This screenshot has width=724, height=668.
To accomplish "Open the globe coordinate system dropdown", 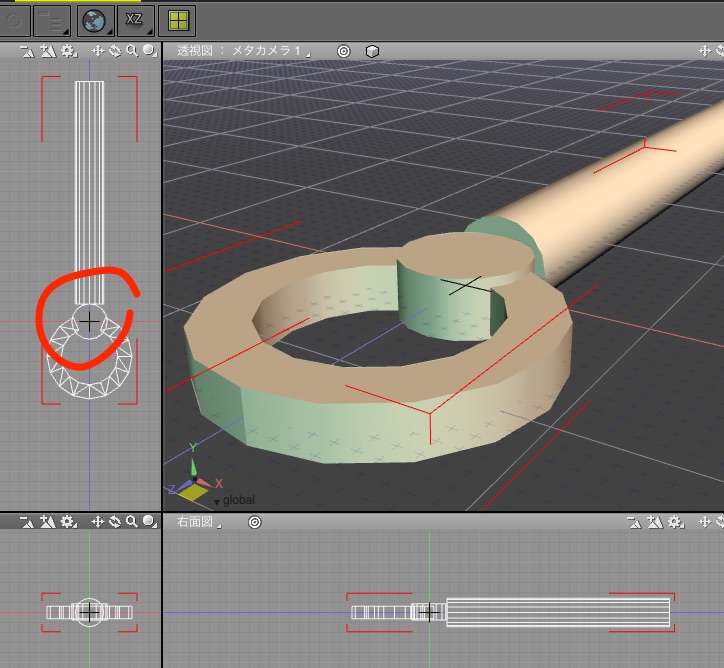I will 96,19.
